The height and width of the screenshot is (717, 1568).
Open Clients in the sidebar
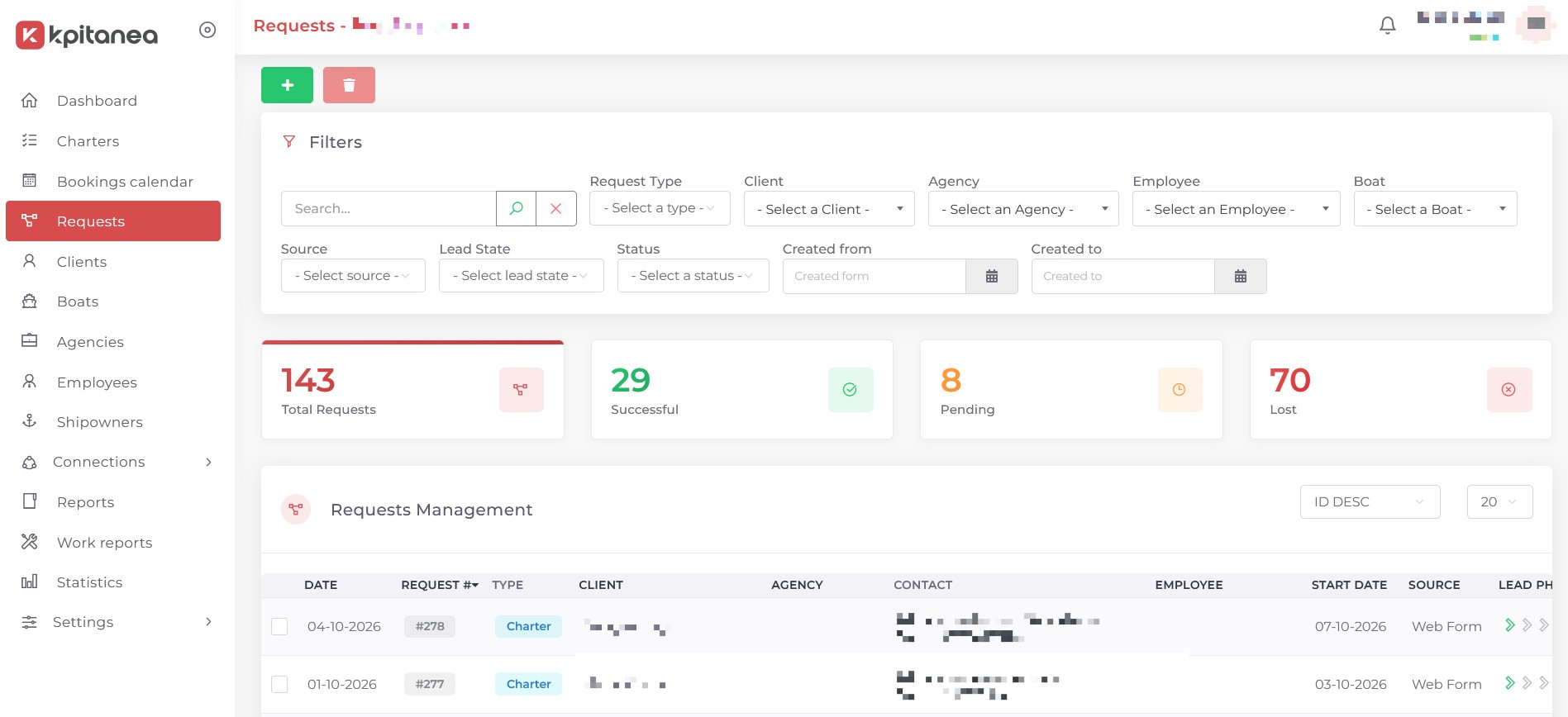(113, 262)
